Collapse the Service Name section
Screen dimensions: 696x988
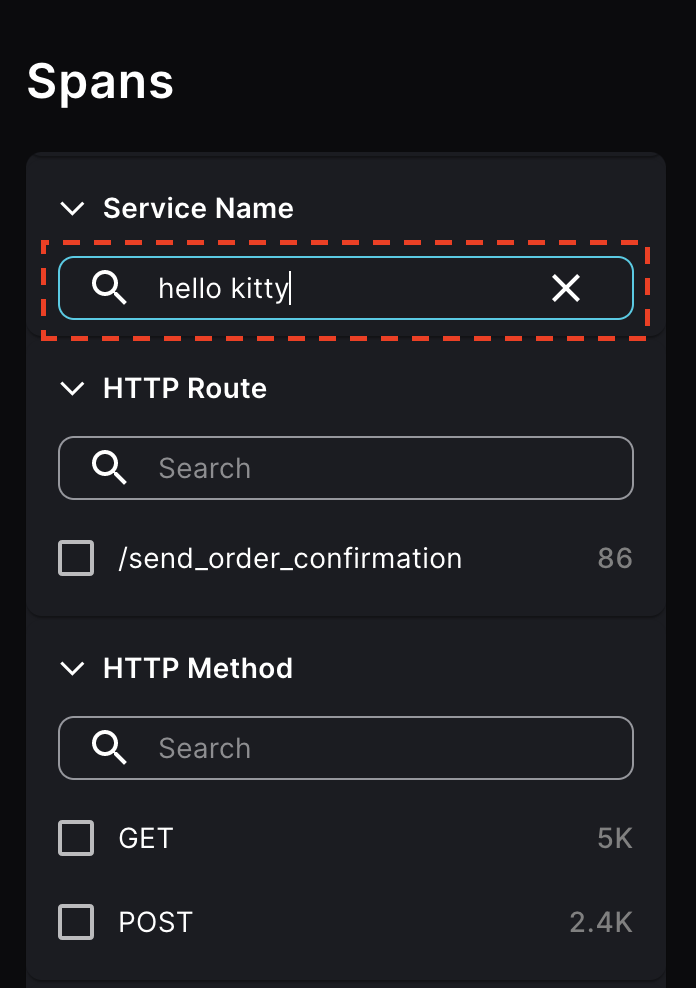(71, 208)
